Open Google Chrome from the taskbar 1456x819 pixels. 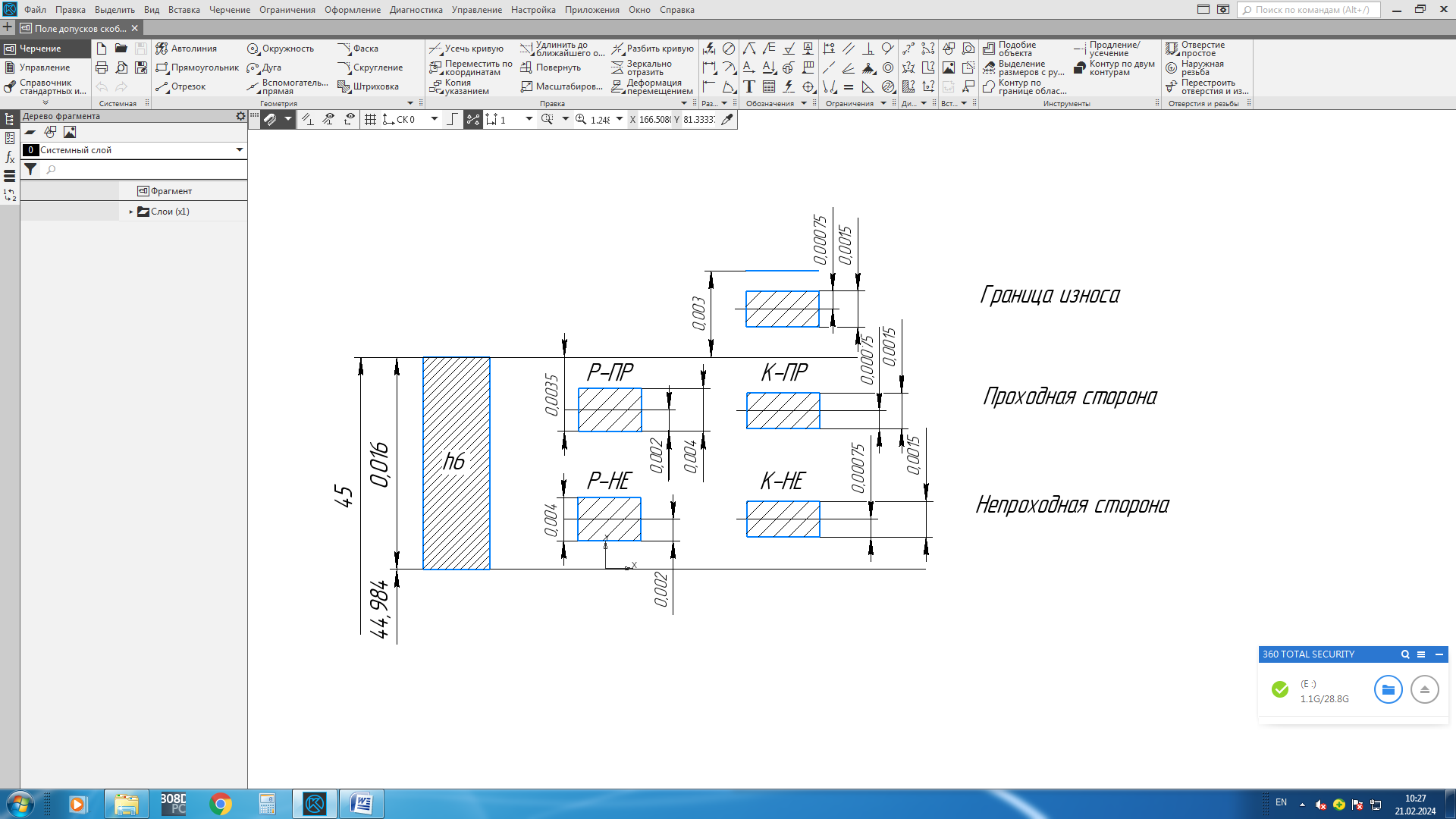[221, 804]
